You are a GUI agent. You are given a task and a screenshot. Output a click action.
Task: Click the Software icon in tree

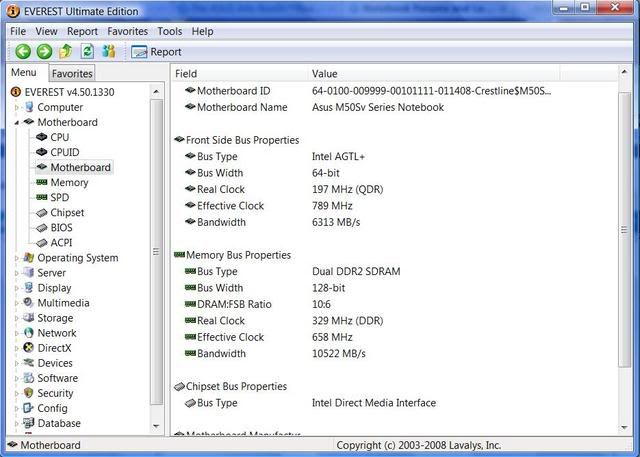click(x=29, y=378)
